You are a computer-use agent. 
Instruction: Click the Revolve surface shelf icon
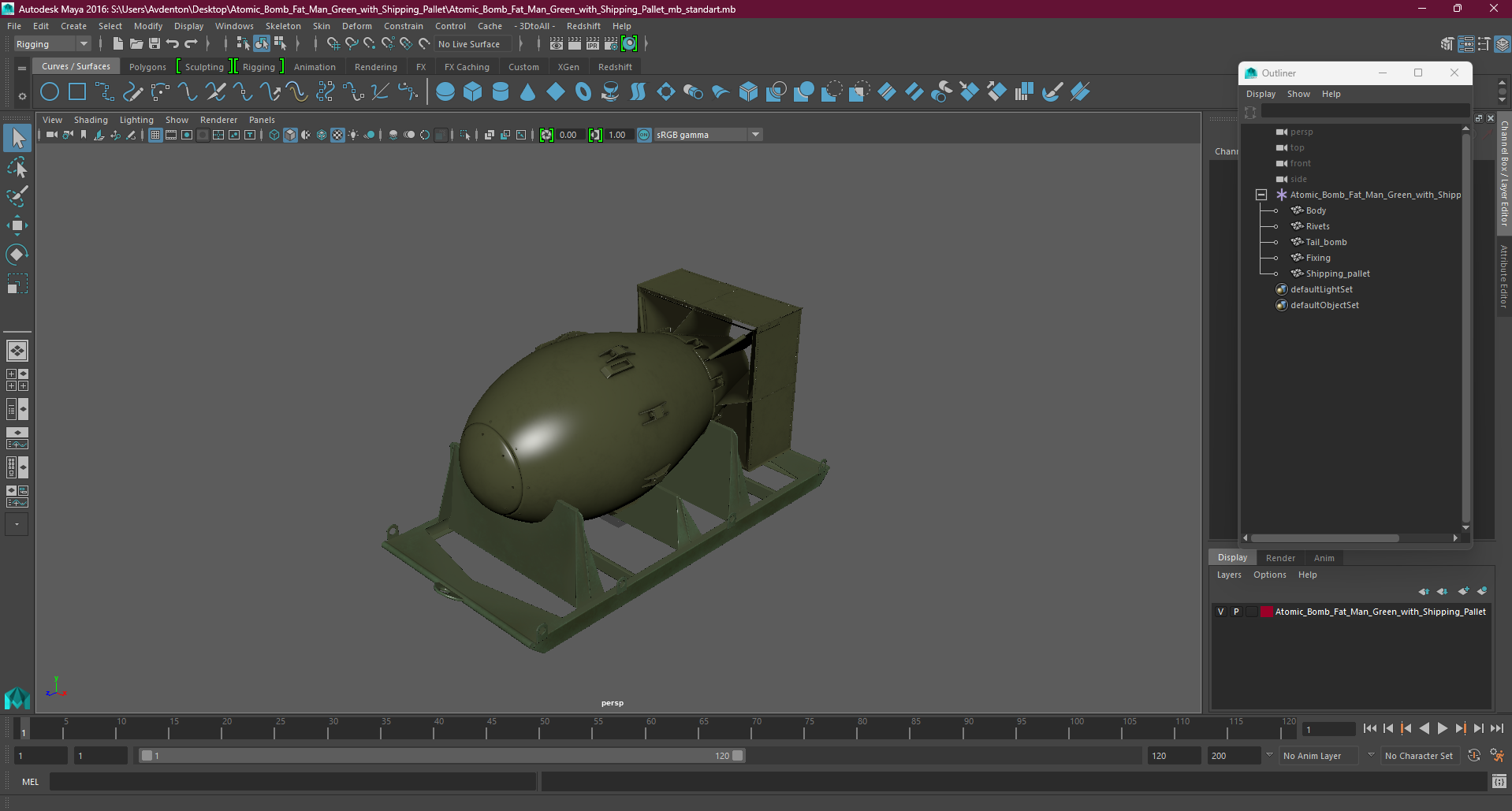[x=610, y=92]
